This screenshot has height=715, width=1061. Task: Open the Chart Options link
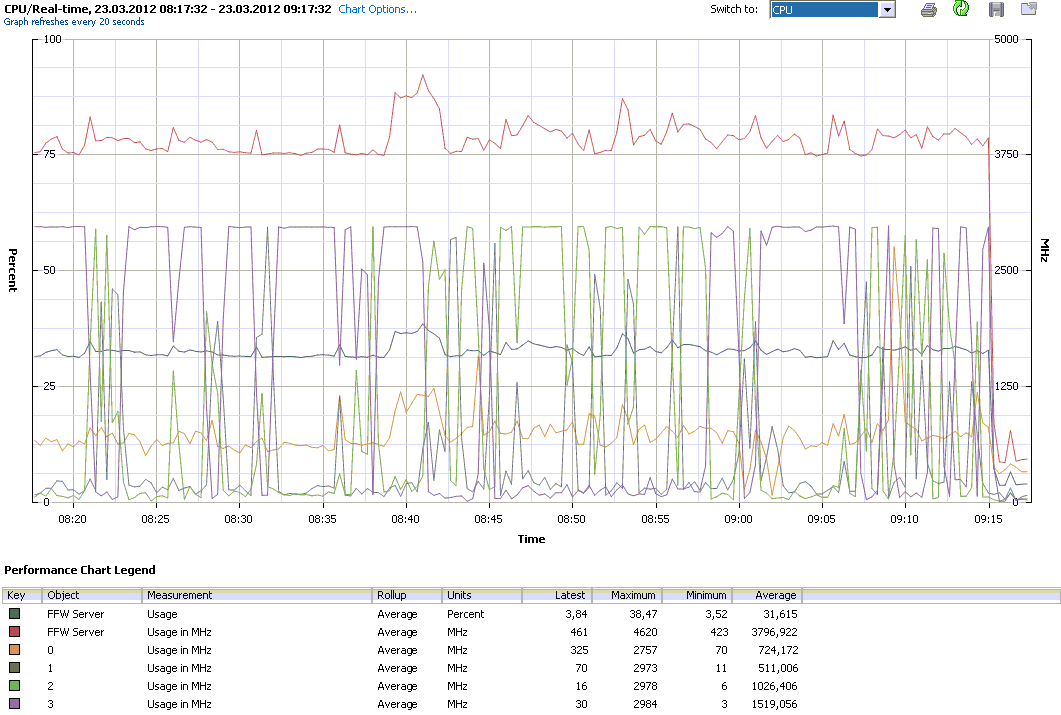click(377, 9)
